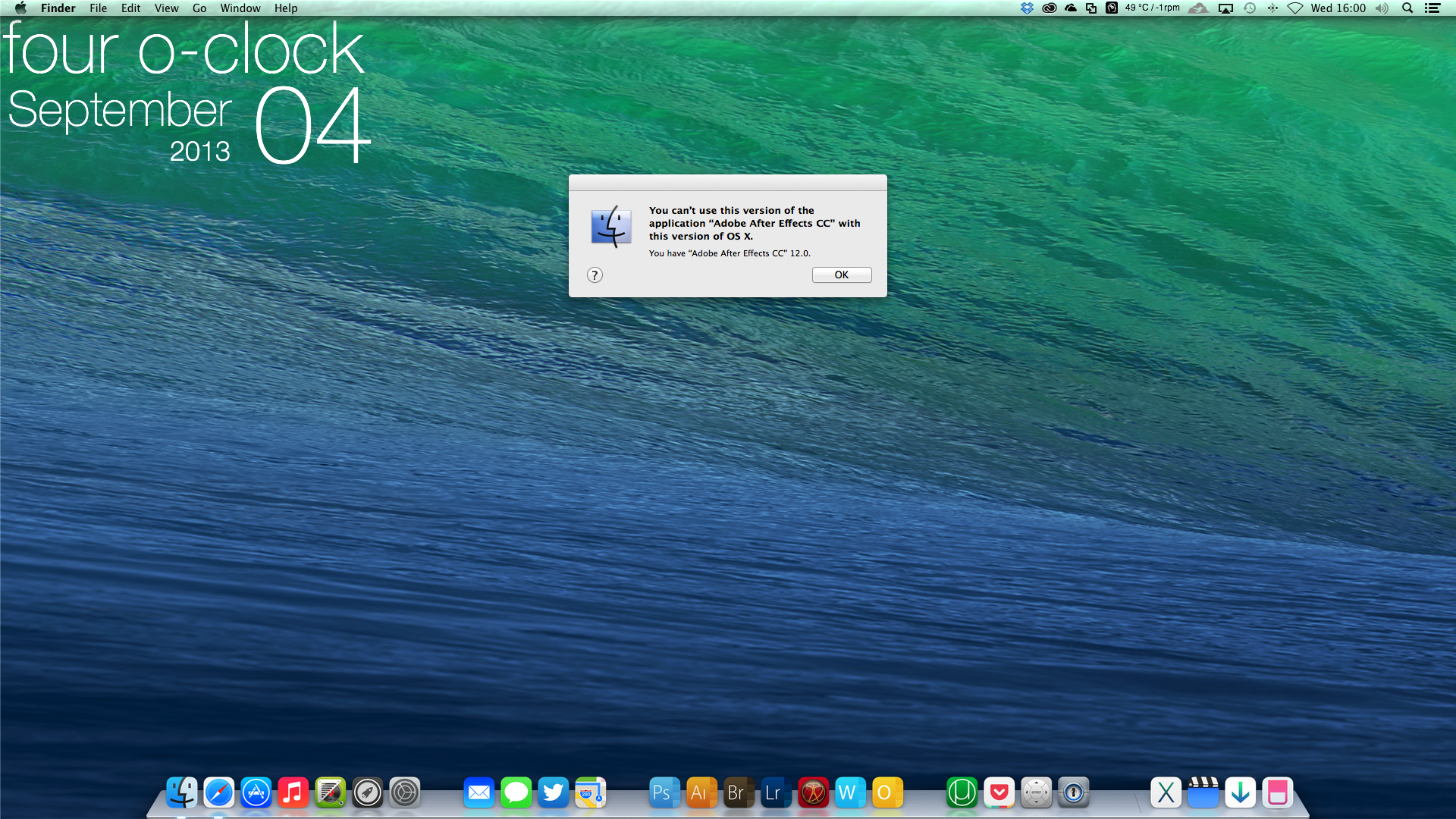Image resolution: width=1456 pixels, height=819 pixels.
Task: Launch Safari from the Dock
Action: tap(219, 792)
